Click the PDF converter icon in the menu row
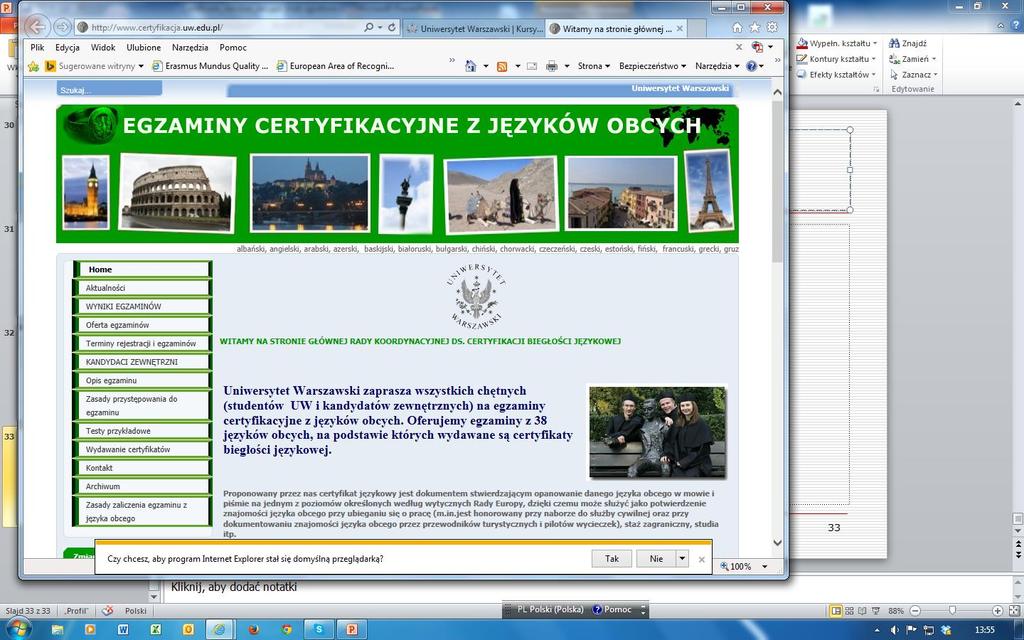The height and width of the screenshot is (640, 1024). (757, 47)
